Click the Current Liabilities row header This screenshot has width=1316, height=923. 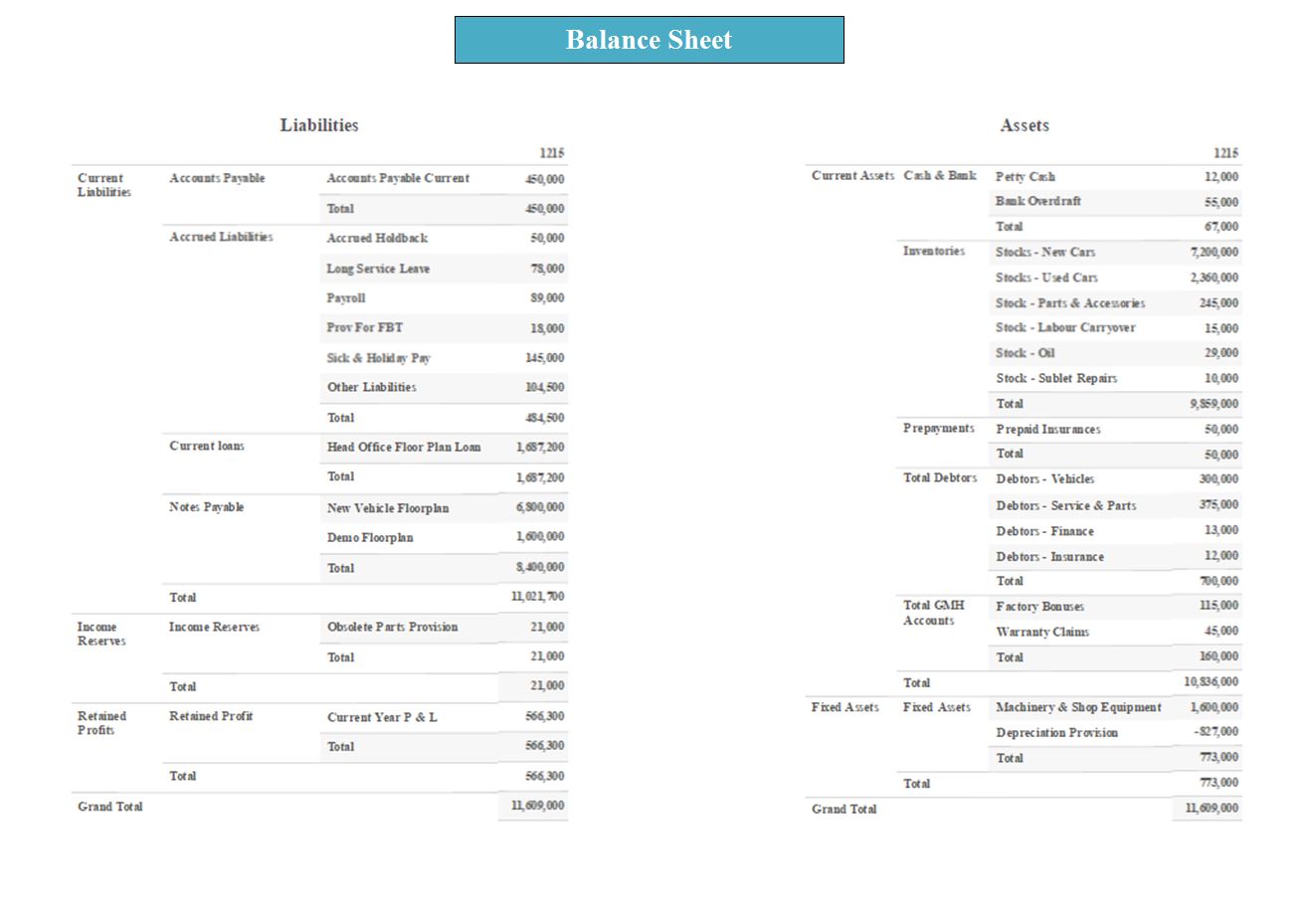[104, 185]
